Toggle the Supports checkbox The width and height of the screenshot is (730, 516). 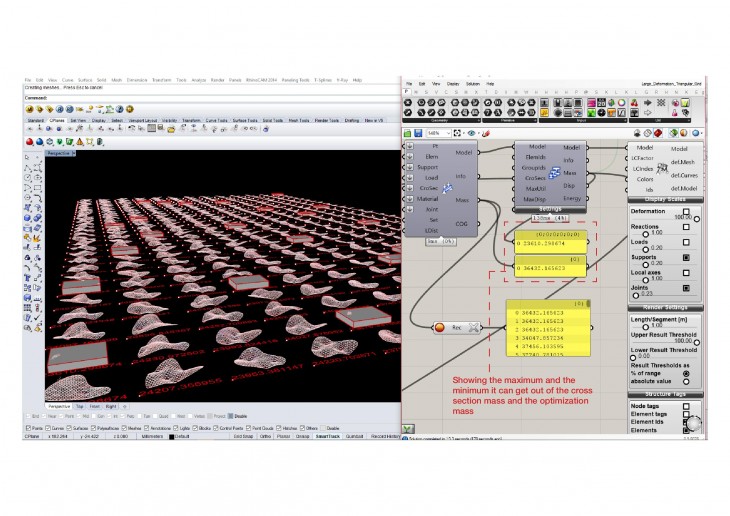[685, 256]
